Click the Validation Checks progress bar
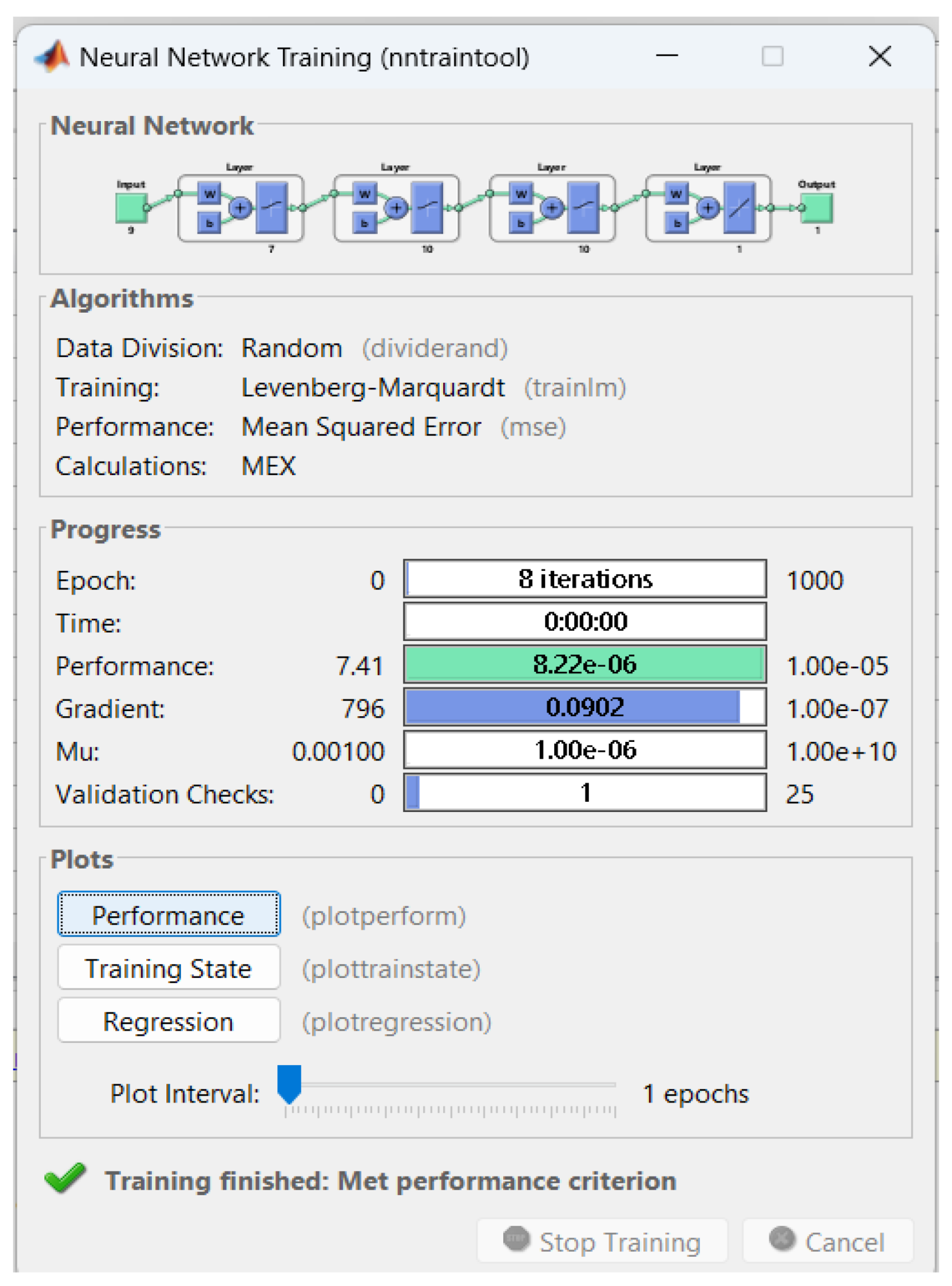 584,793
